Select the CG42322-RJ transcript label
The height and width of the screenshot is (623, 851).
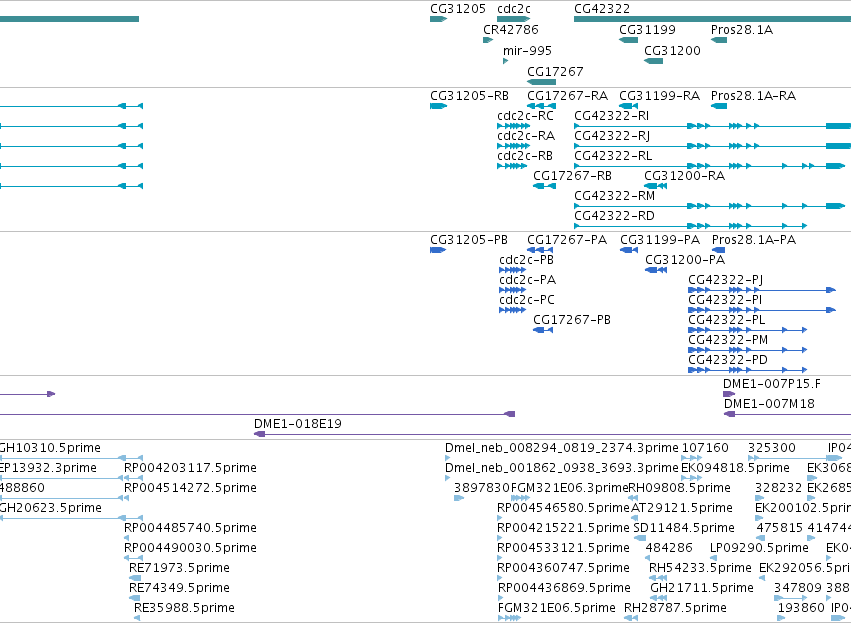click(612, 136)
